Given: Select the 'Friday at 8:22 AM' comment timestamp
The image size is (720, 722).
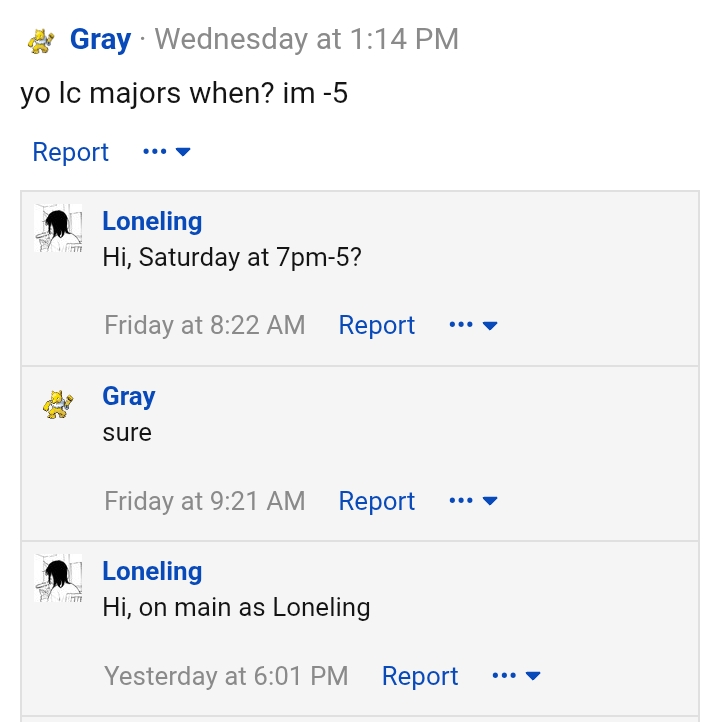Looking at the screenshot, I should pyautogui.click(x=205, y=325).
